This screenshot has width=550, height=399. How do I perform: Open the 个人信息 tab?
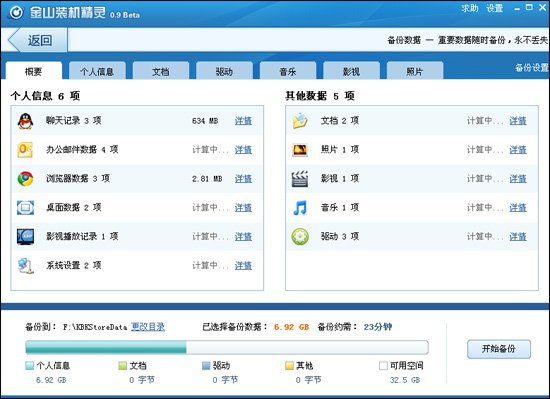point(97,71)
